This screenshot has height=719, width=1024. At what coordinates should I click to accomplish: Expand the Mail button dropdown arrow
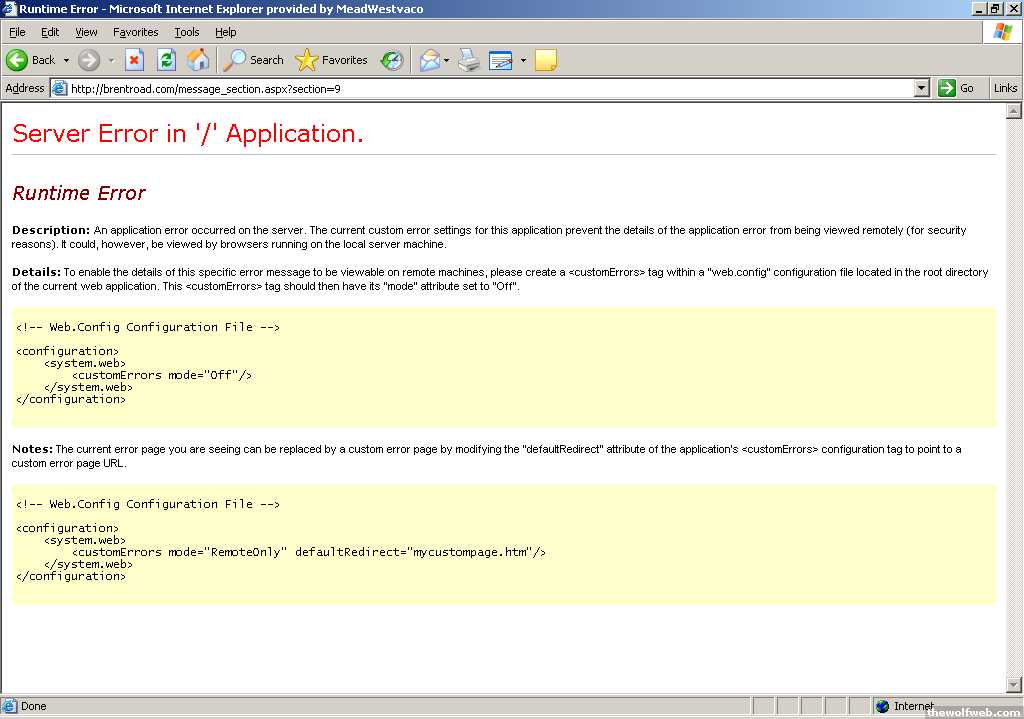coord(447,60)
